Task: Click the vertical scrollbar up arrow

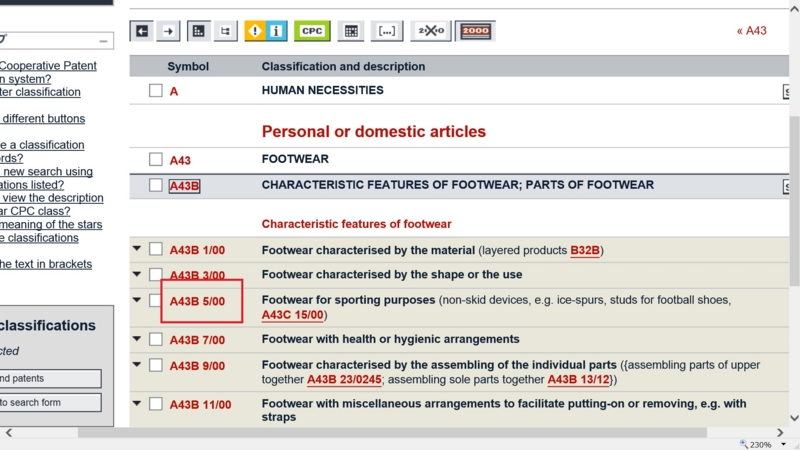Action: [x=794, y=10]
